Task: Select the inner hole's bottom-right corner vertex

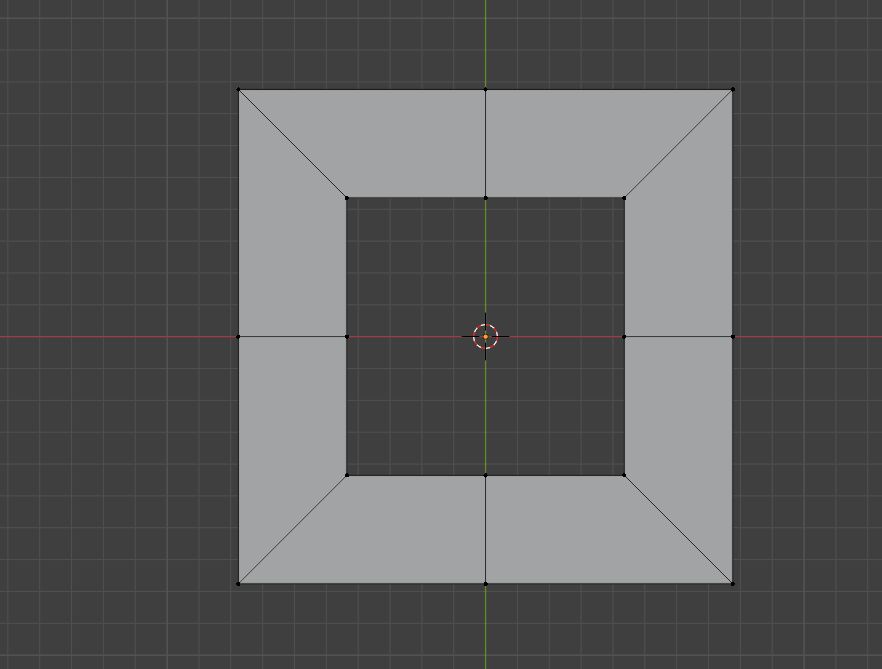Action: tap(624, 475)
